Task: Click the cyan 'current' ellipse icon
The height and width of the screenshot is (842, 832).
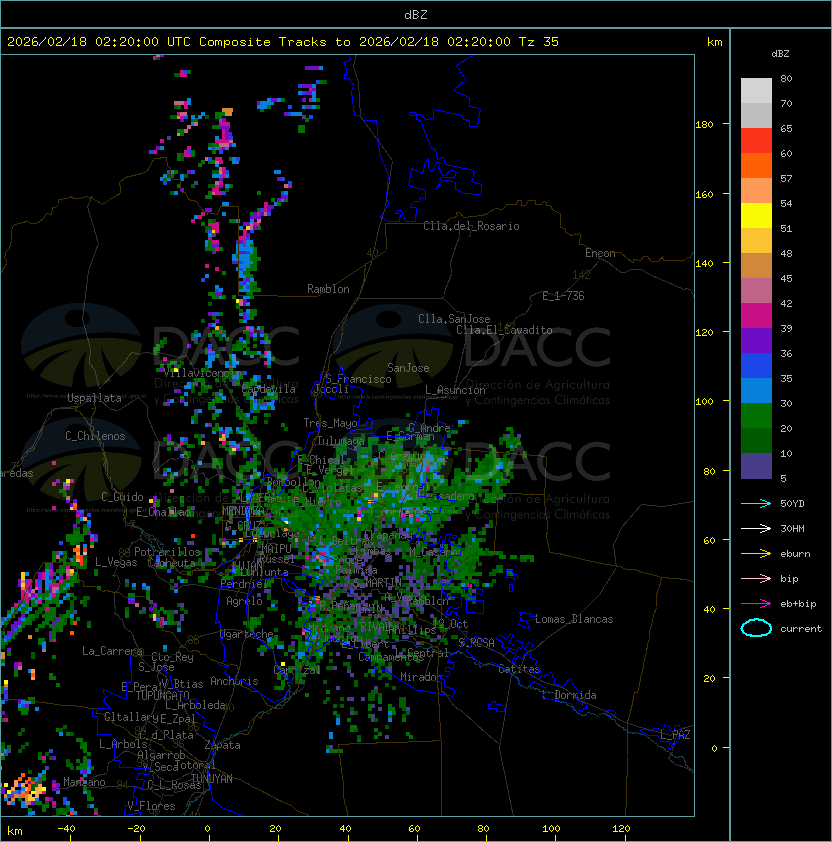Action: 756,628
